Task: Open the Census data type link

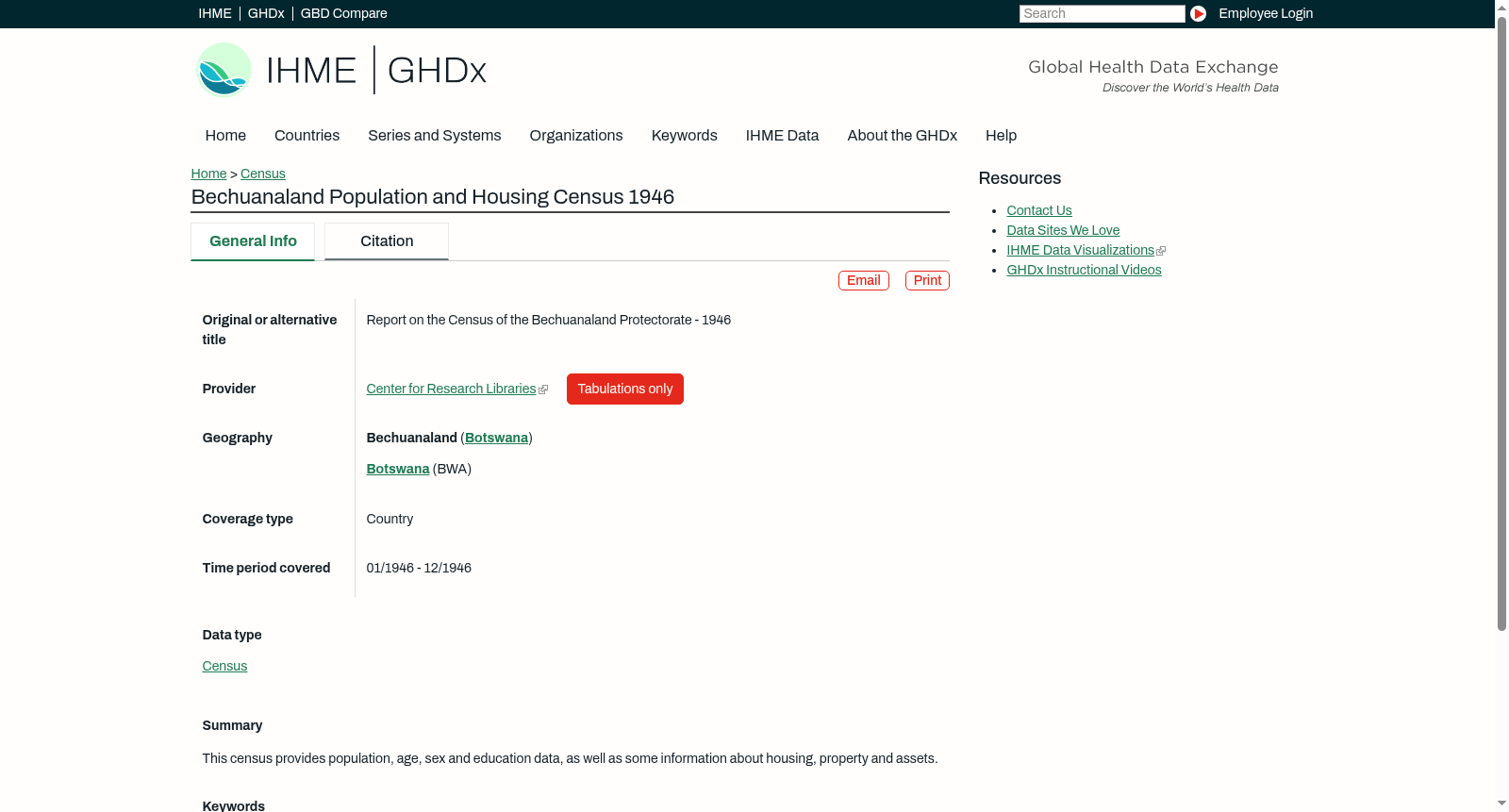Action: pos(224,666)
